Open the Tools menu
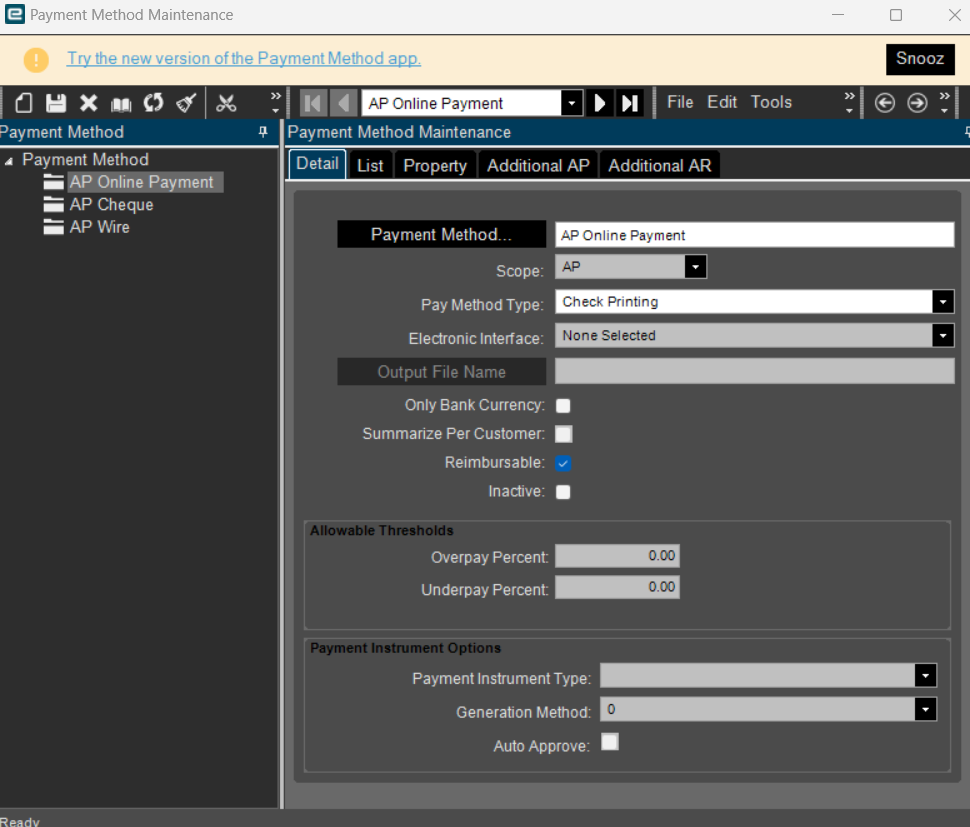Screen dimensions: 970x827 (771, 102)
